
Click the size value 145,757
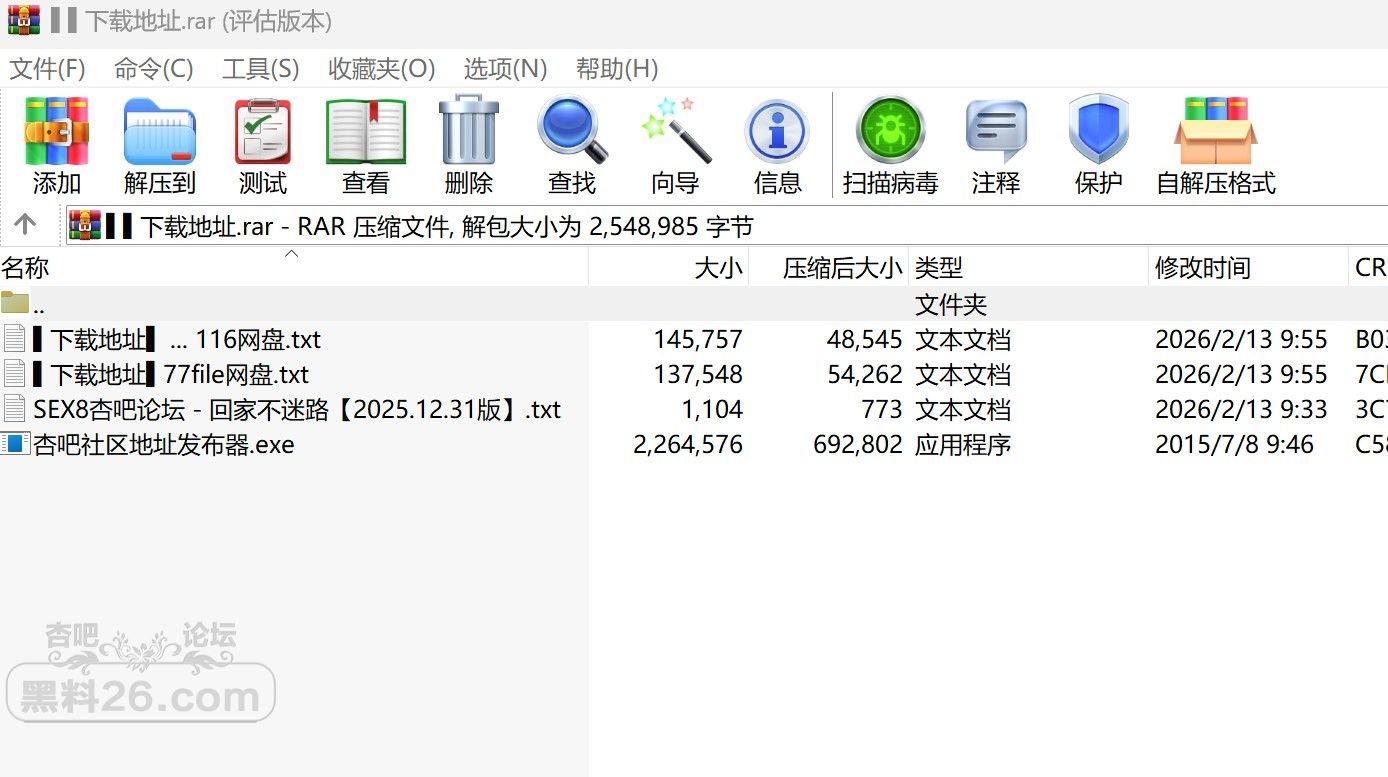[698, 340]
